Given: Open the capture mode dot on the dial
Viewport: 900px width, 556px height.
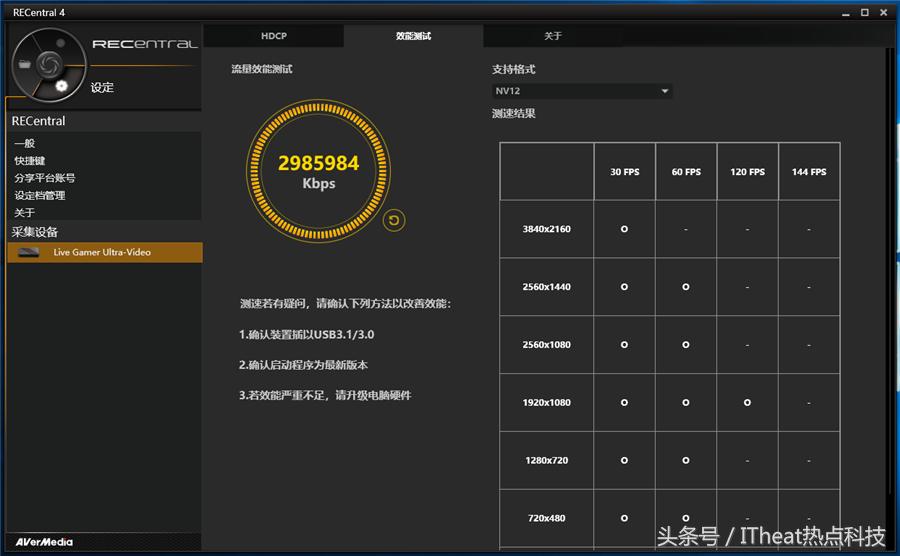Looking at the screenshot, I should (60, 43).
